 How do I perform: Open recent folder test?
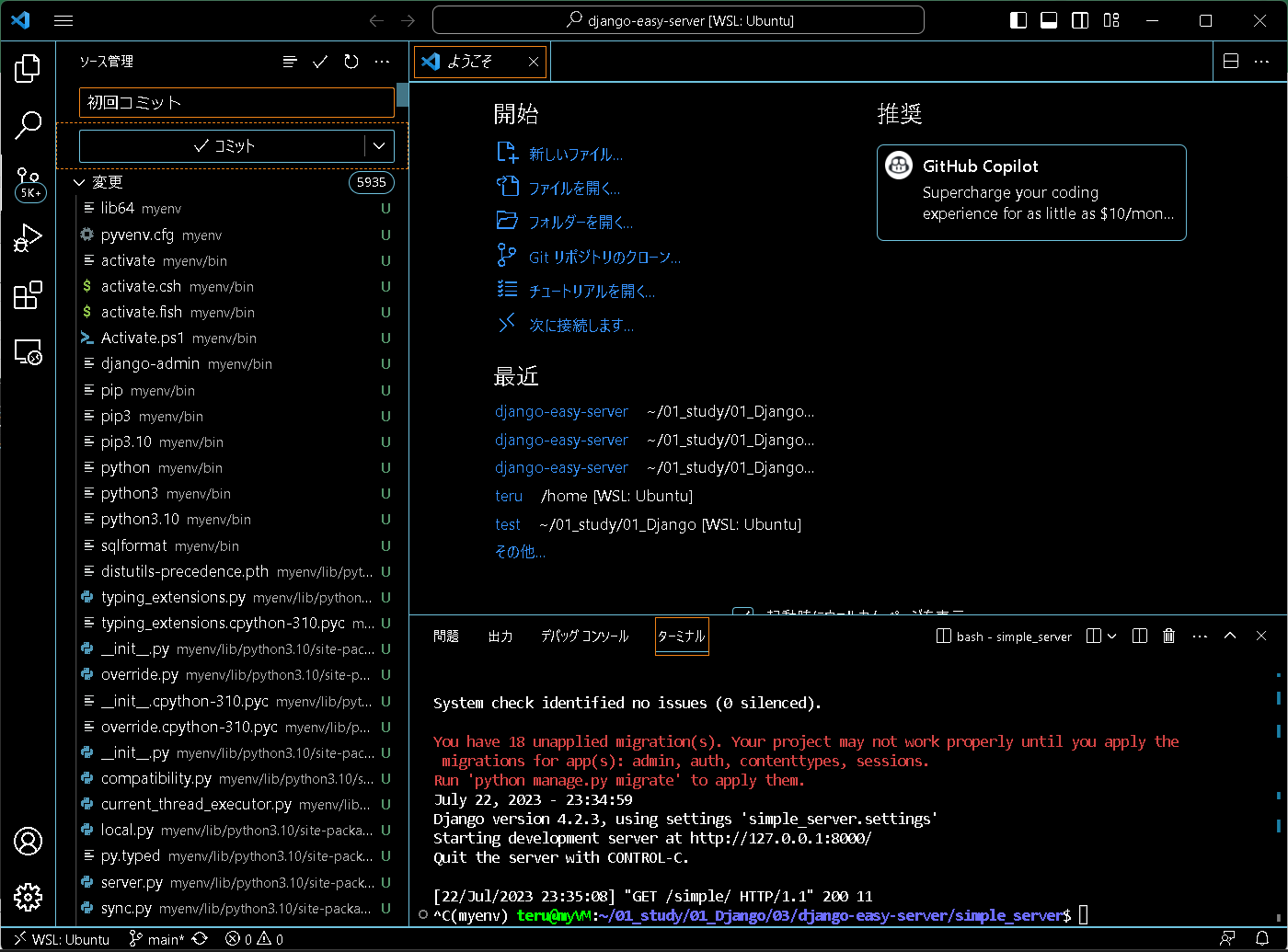pos(508,524)
